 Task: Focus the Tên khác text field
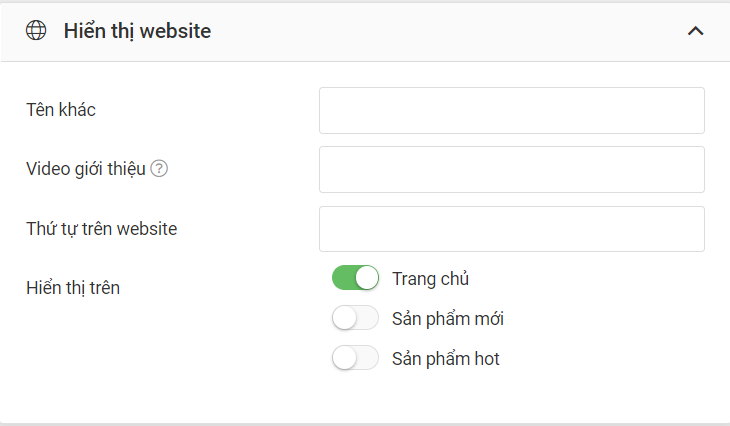512,110
